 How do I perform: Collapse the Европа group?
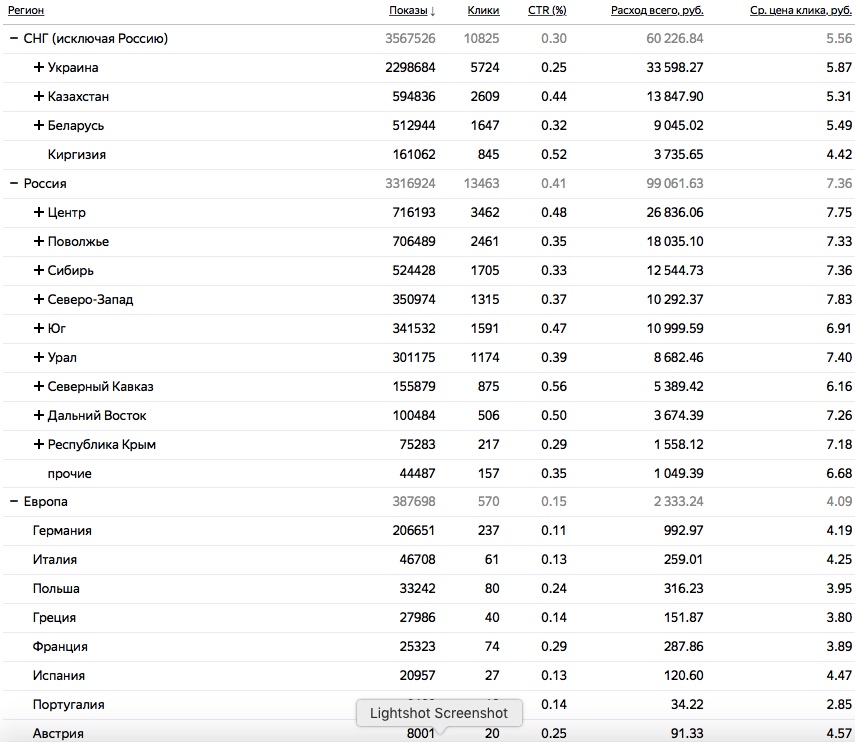[x=14, y=501]
